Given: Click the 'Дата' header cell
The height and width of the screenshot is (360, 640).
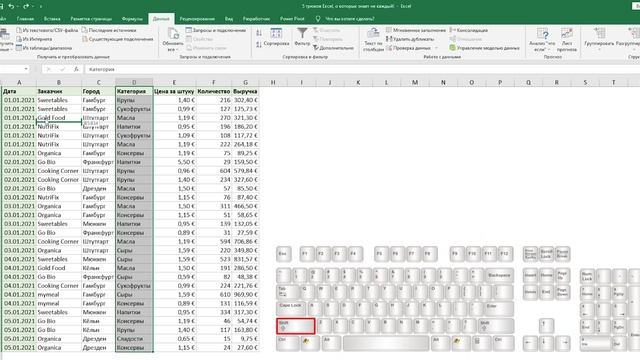Looking at the screenshot, I should (x=19, y=91).
